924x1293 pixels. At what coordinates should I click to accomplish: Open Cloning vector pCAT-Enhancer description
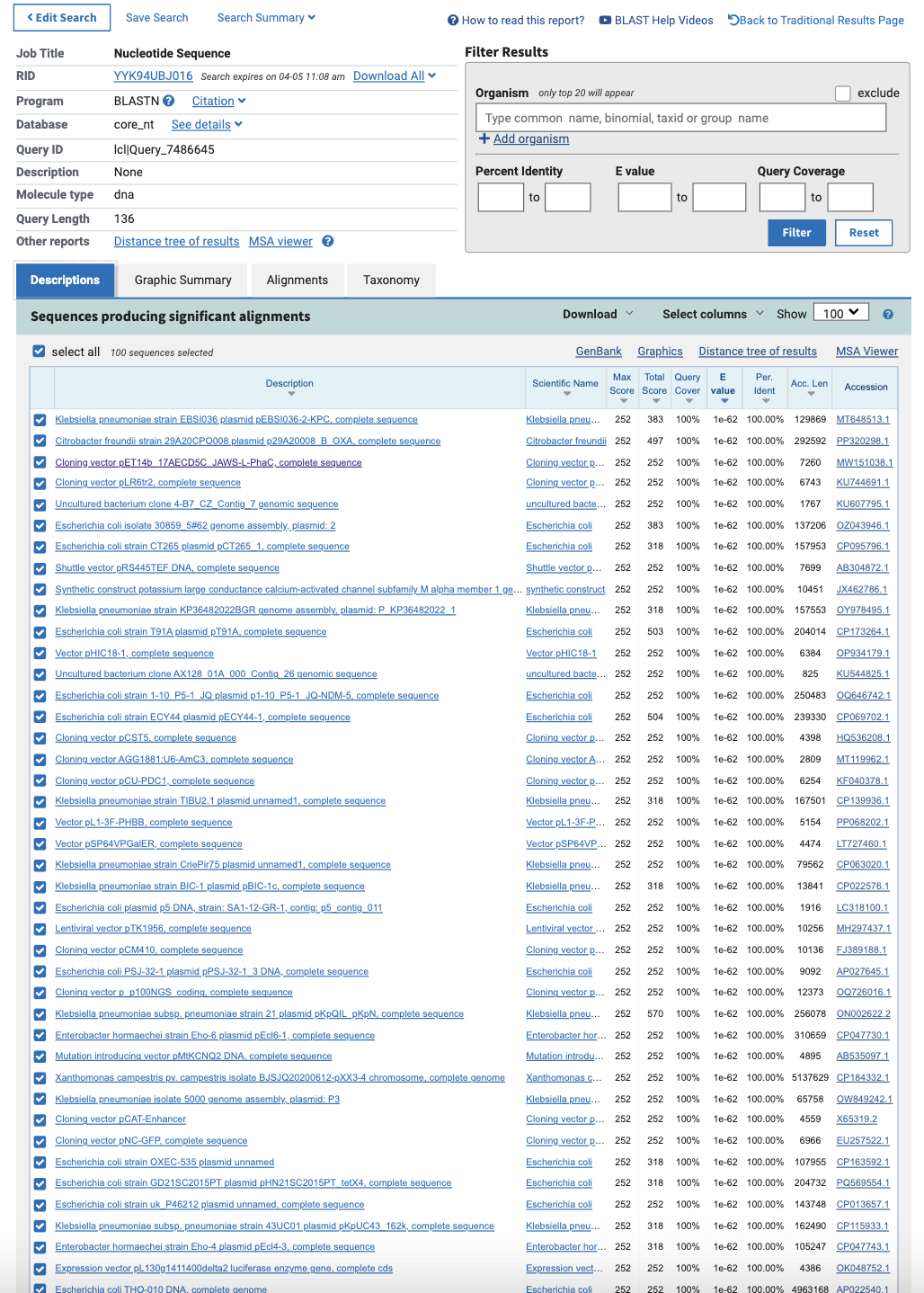coord(120,1119)
